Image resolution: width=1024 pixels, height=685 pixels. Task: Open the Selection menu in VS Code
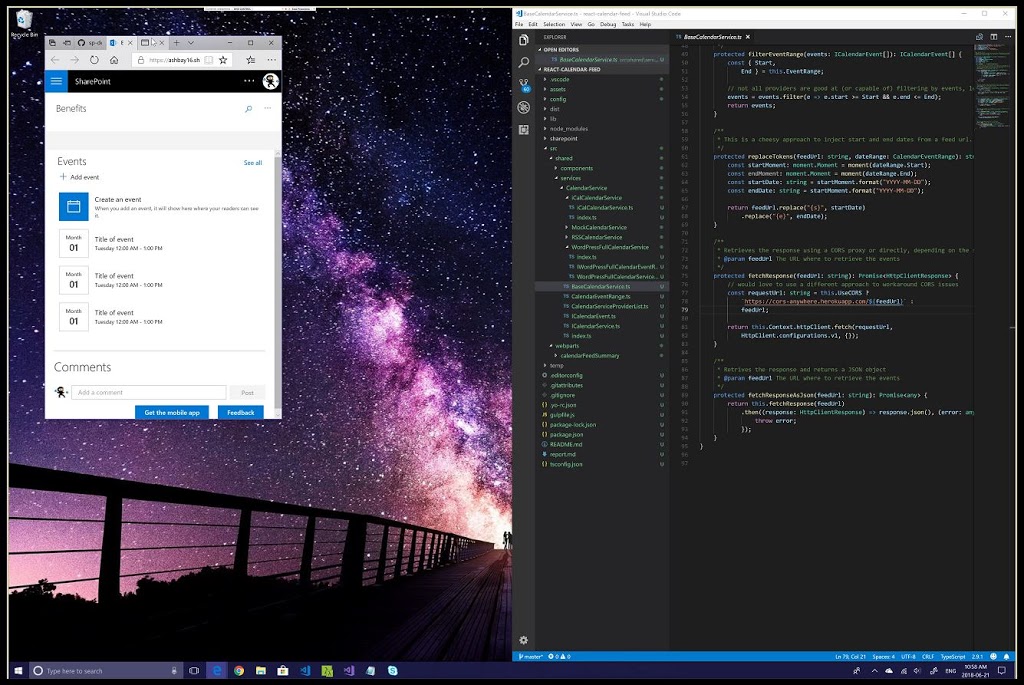pyautogui.click(x=554, y=24)
